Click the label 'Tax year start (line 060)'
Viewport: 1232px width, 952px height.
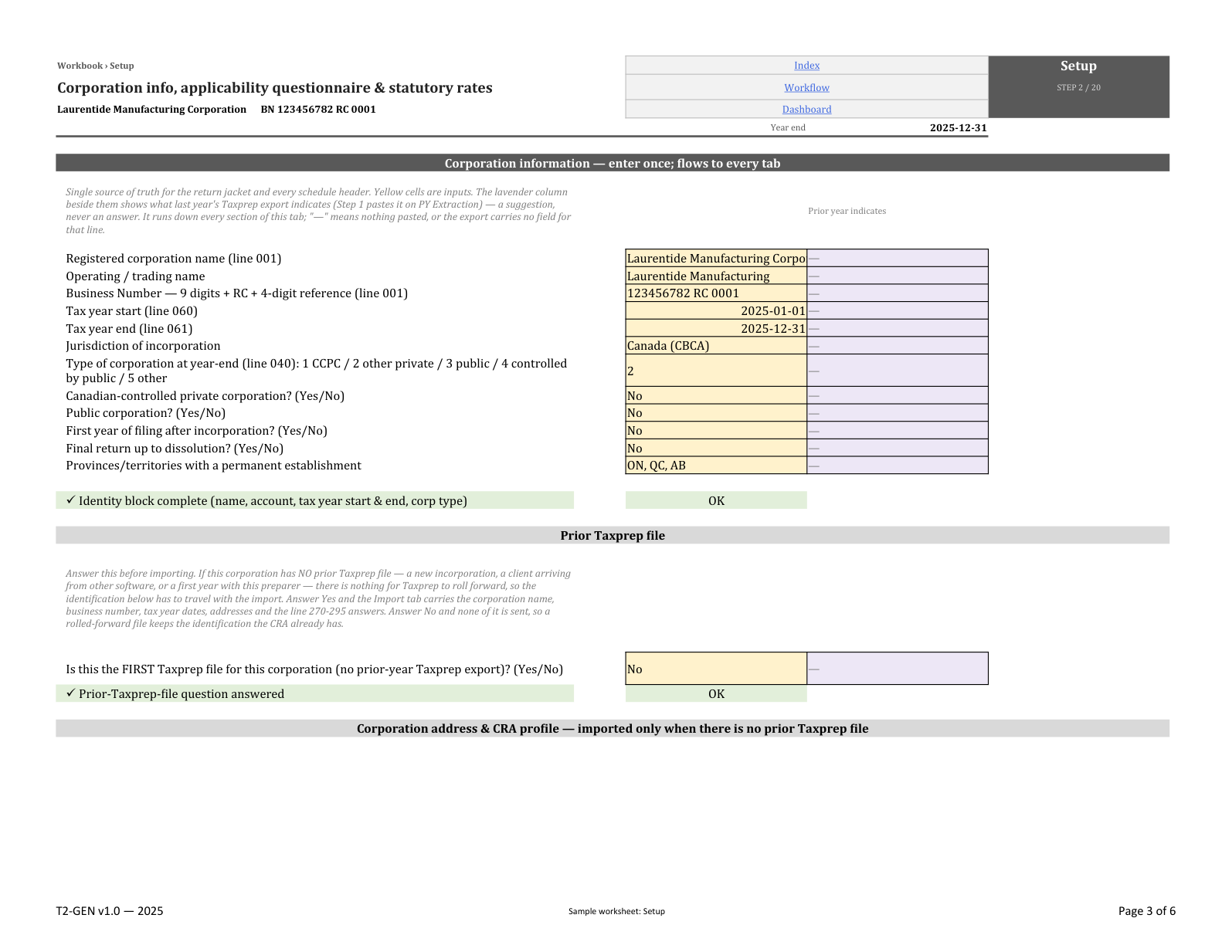(x=131, y=311)
